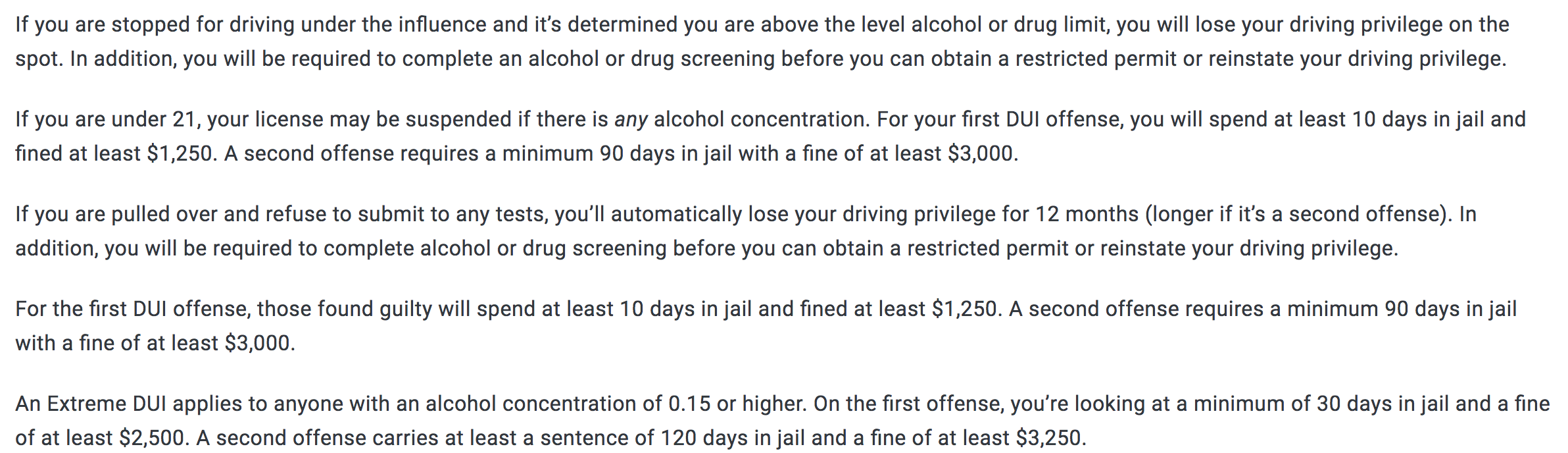1568x453 pixels.
Task: Click the italic word "any"
Action: pyautogui.click(x=631, y=120)
